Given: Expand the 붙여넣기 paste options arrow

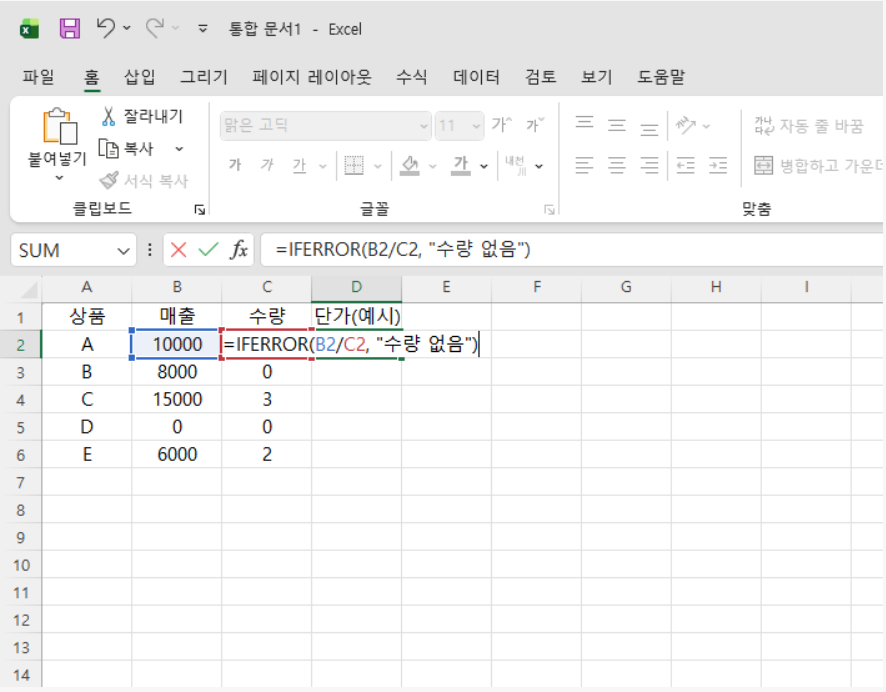Looking at the screenshot, I should pos(58,178).
